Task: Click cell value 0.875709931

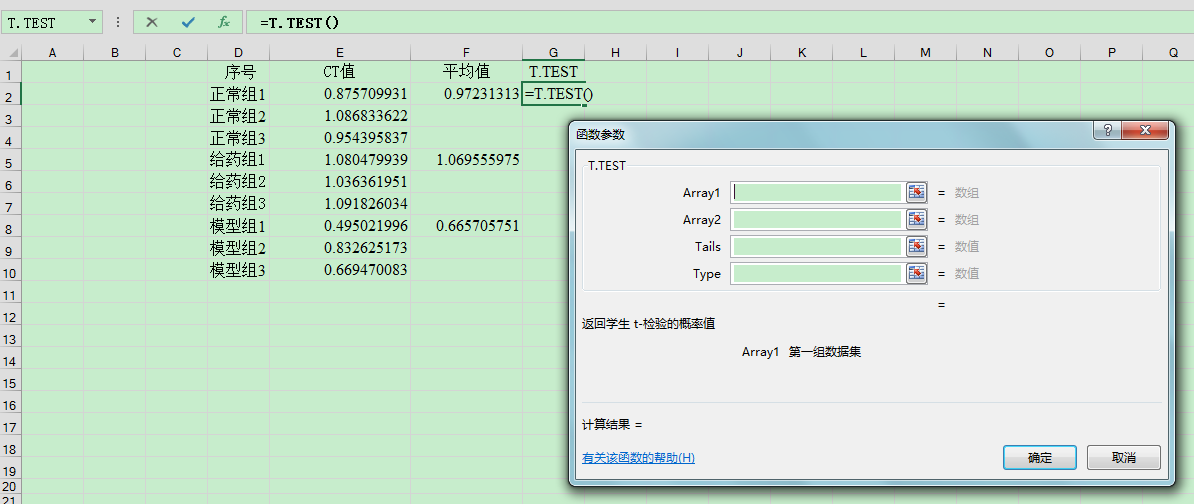Action: click(x=340, y=94)
